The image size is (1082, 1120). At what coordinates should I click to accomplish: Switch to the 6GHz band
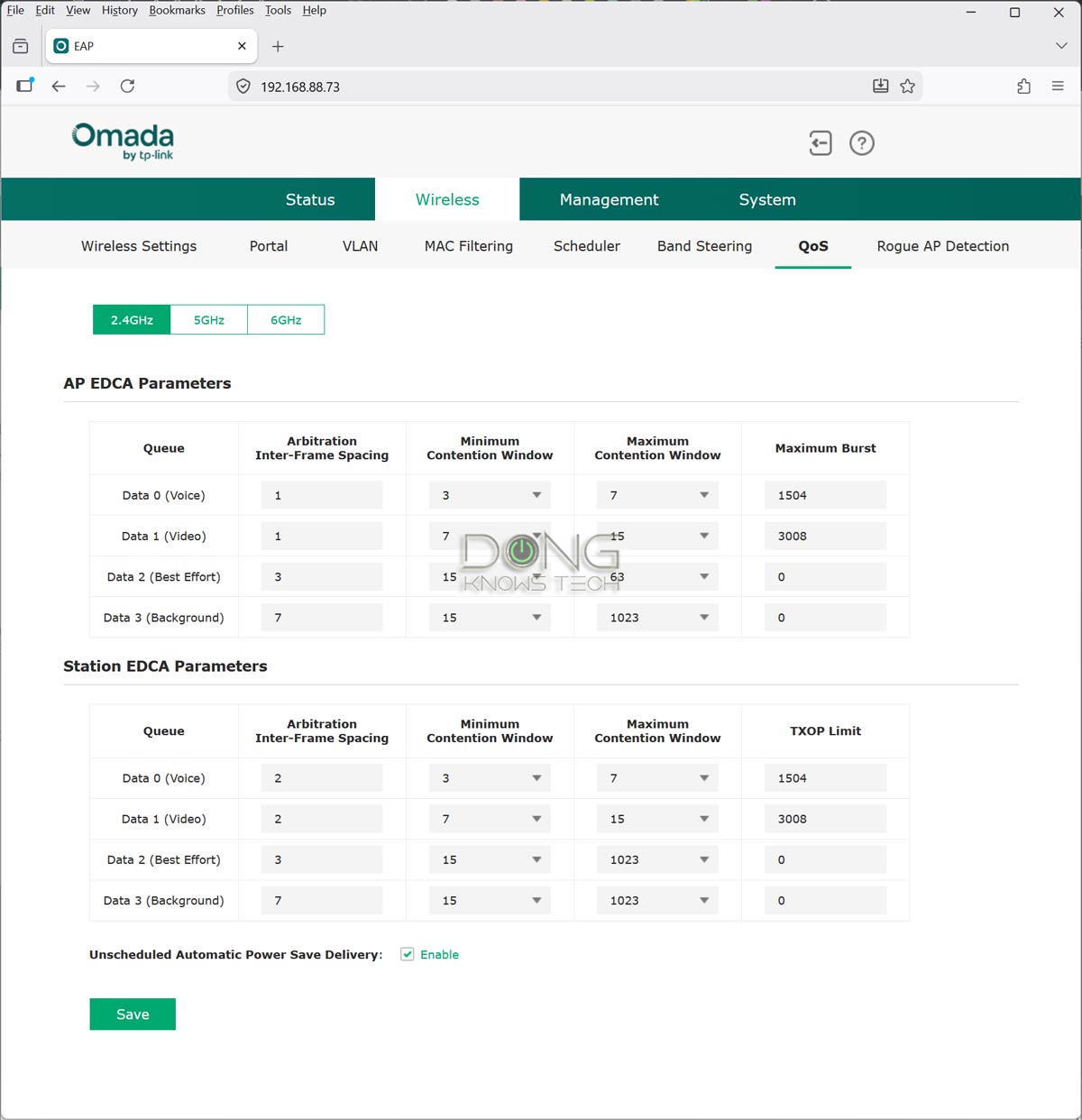click(286, 320)
